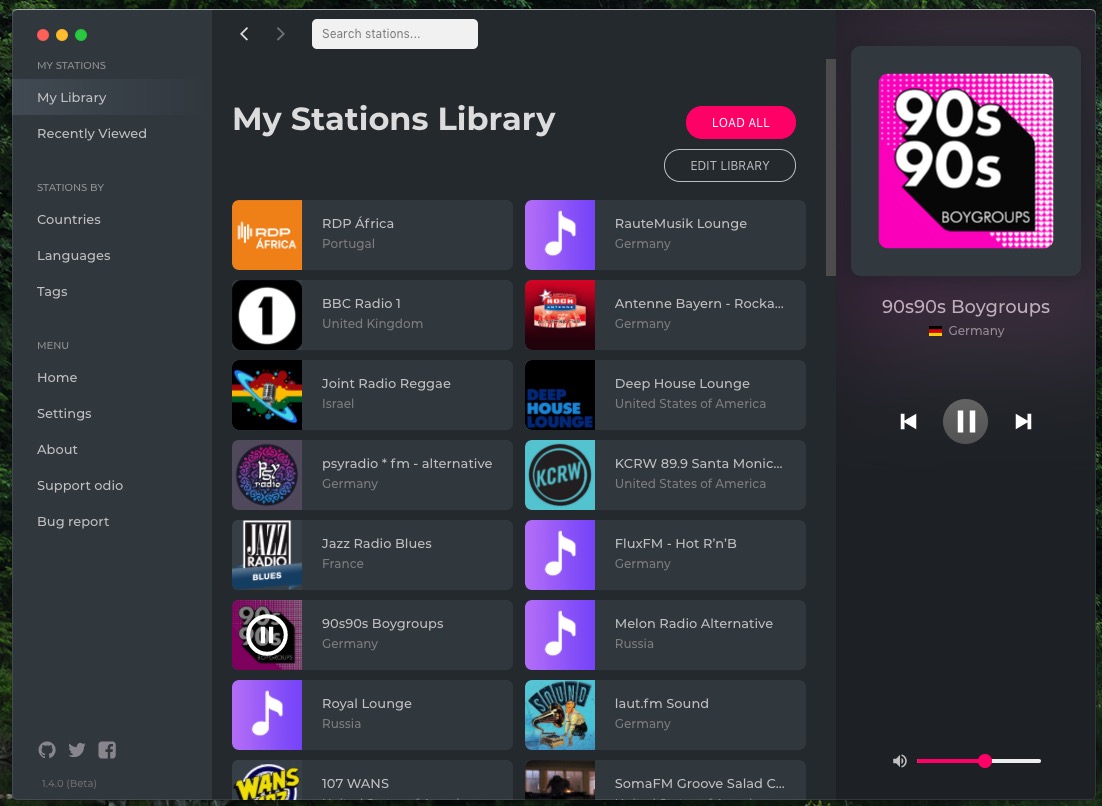
Task: Mute audio with the speaker icon
Action: pyautogui.click(x=900, y=761)
